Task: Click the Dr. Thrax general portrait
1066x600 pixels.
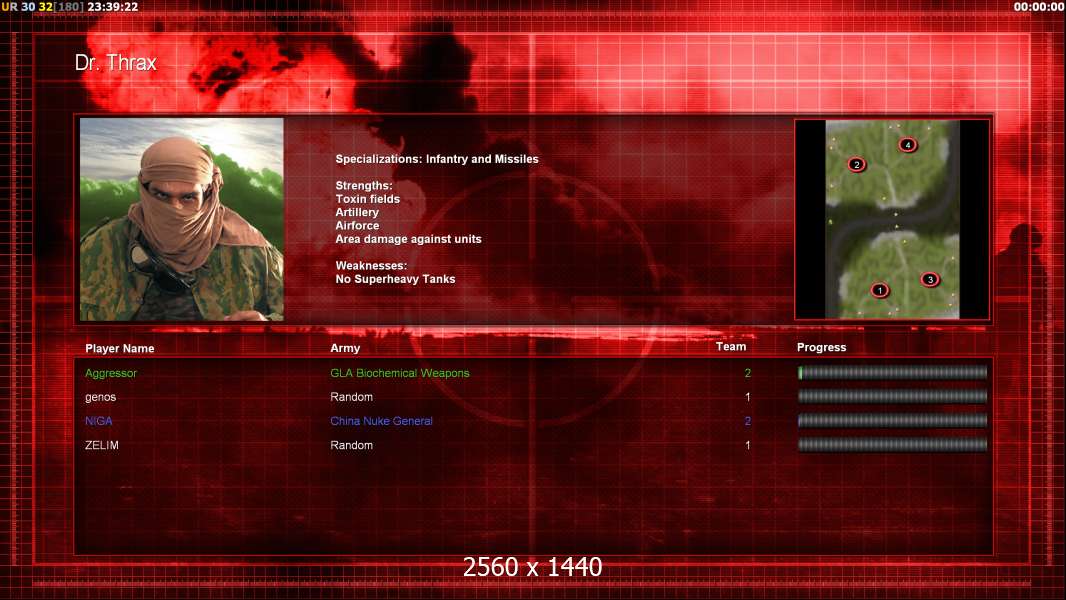Action: [x=182, y=219]
